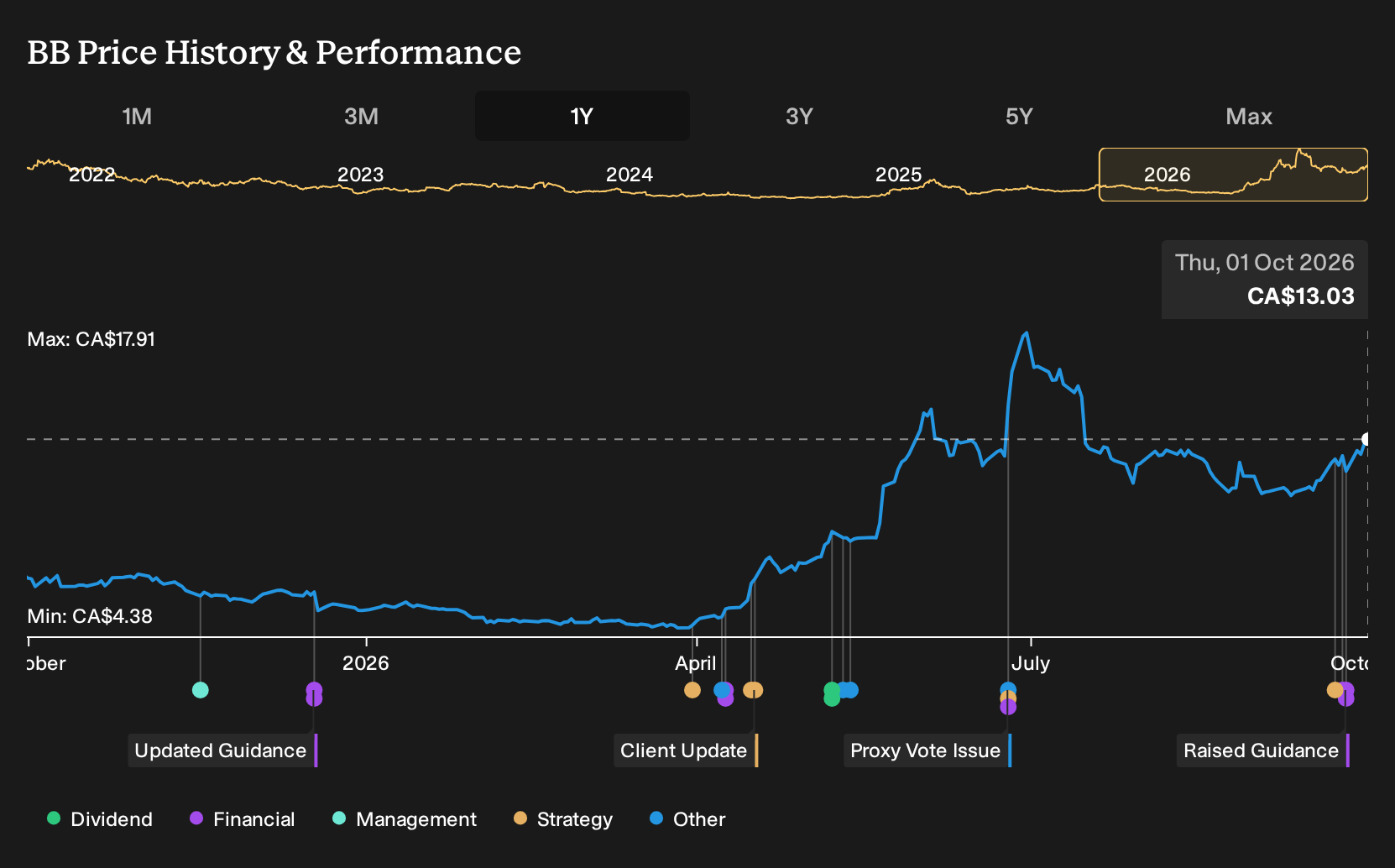
Task: Click 2023 on the overview mini chart
Action: tap(361, 175)
